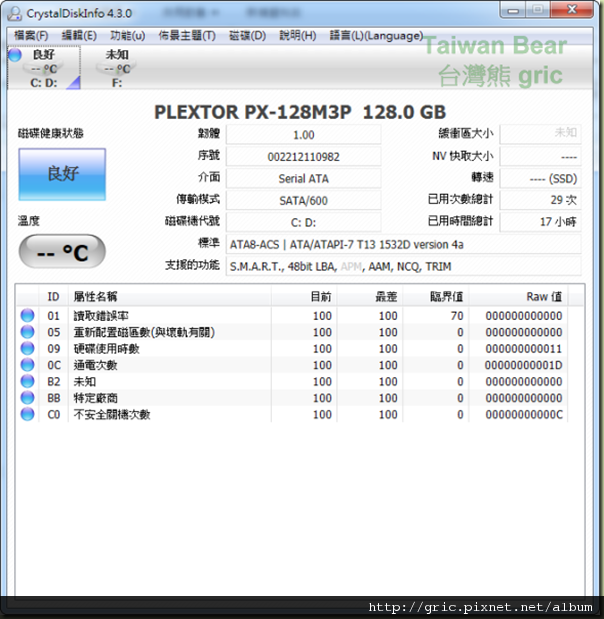Open the 編輯(E) menu
This screenshot has height=619, width=604.
(x=79, y=36)
